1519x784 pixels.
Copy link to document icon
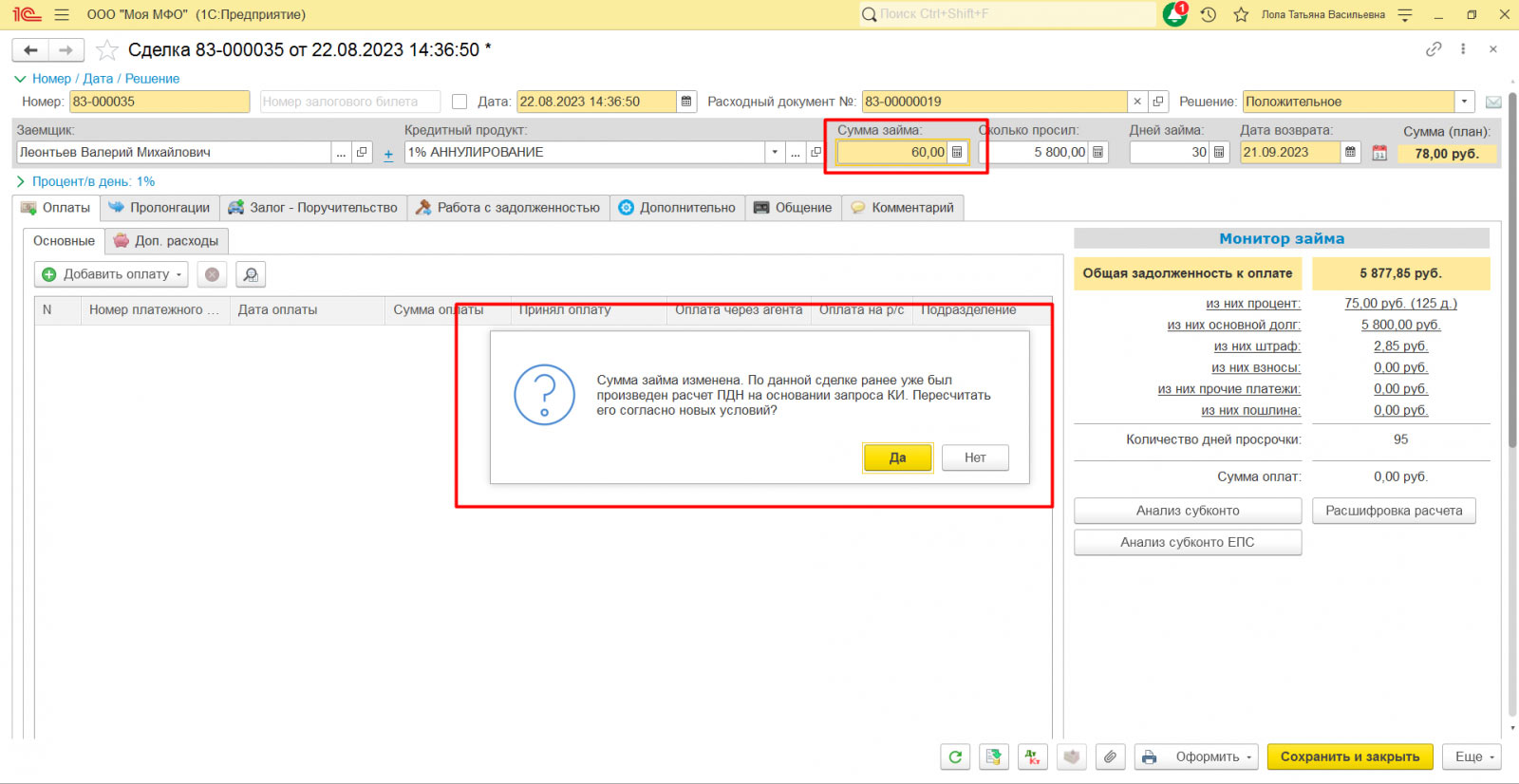point(1434,49)
